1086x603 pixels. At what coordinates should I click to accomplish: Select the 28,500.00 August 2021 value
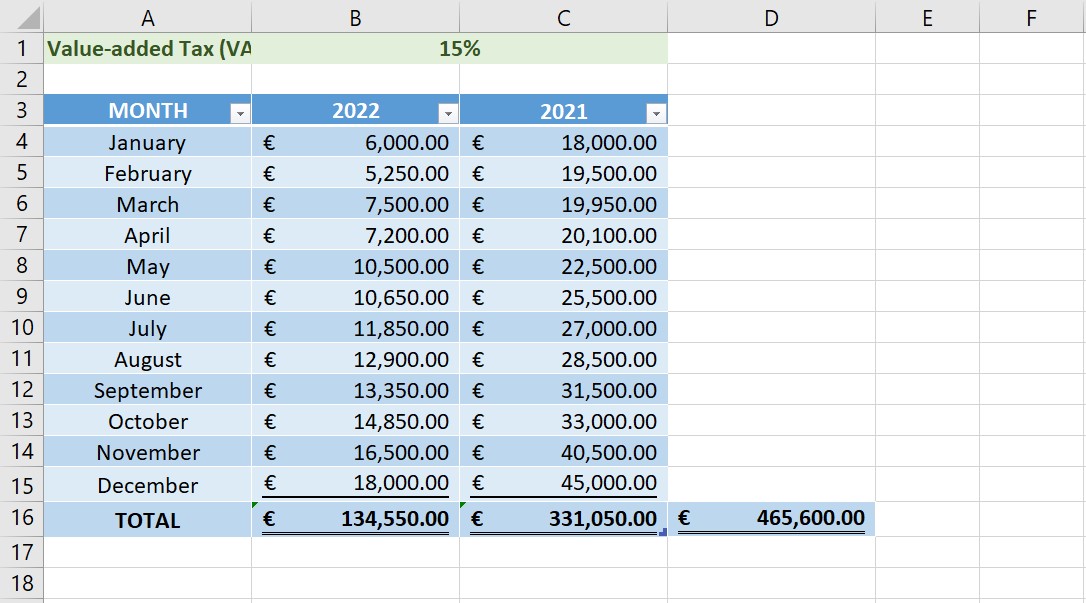(x=564, y=359)
